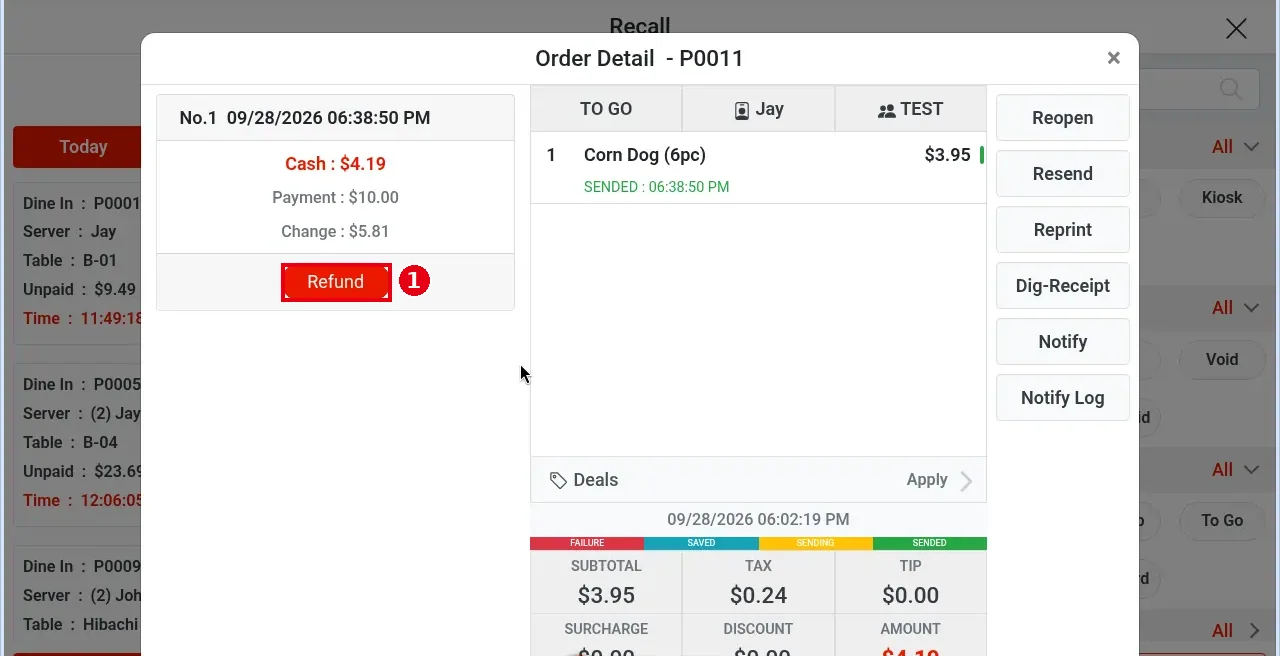This screenshot has height=656, width=1280.
Task: Click the Notify button
Action: 1063,342
